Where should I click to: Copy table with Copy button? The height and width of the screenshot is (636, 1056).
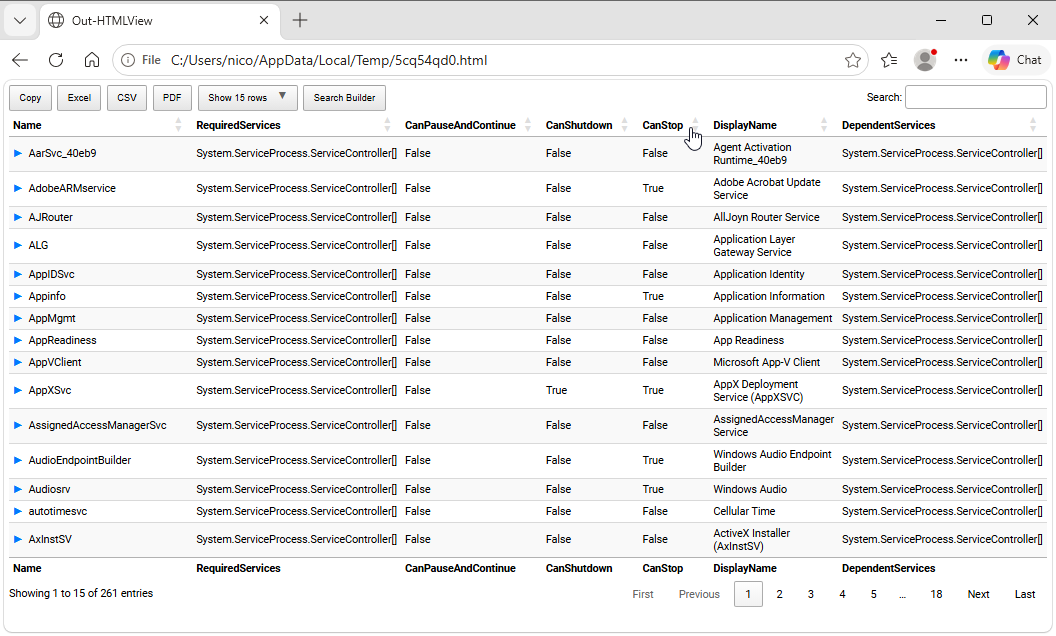pos(30,98)
